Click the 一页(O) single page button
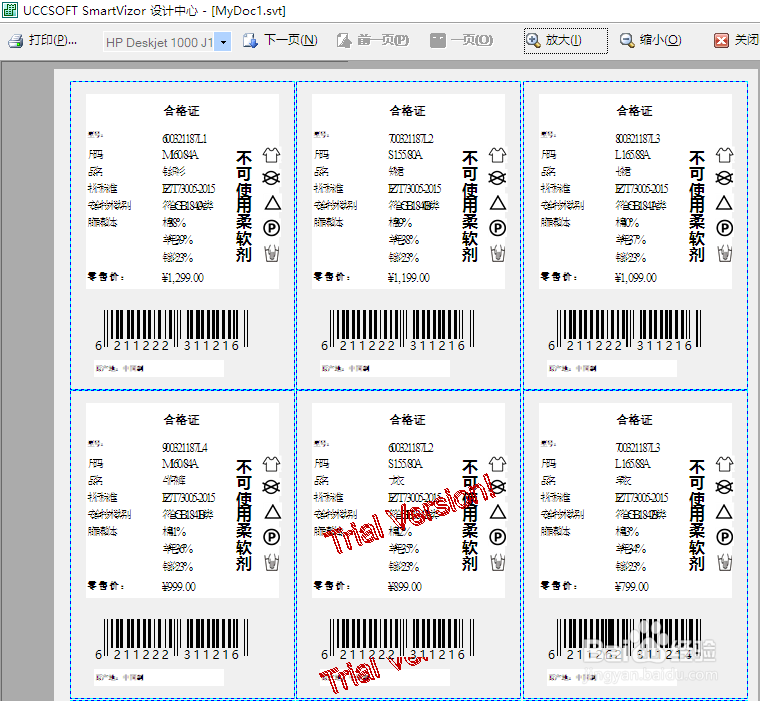 point(461,41)
